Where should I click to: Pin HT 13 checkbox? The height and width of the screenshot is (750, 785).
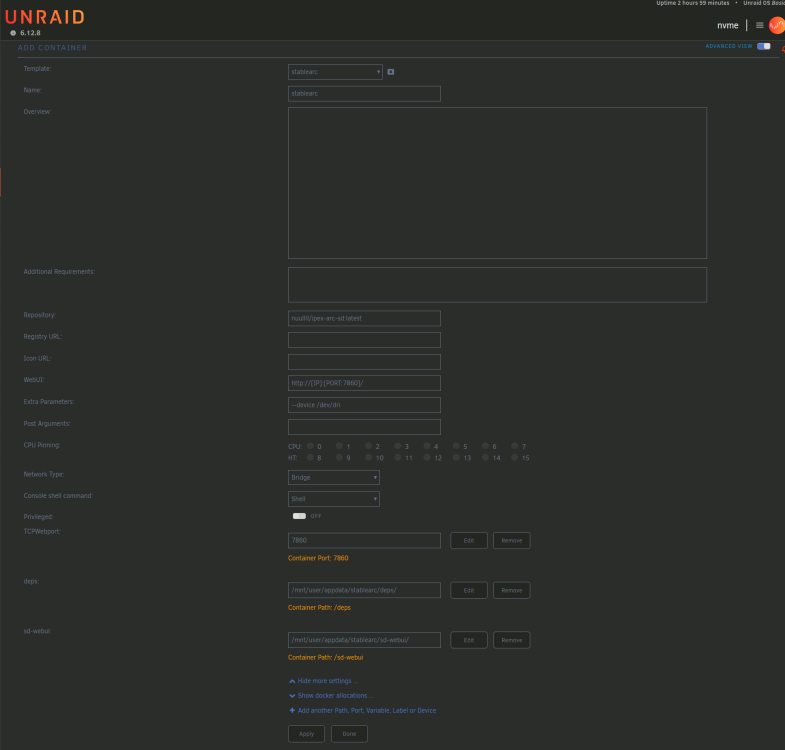(456, 457)
